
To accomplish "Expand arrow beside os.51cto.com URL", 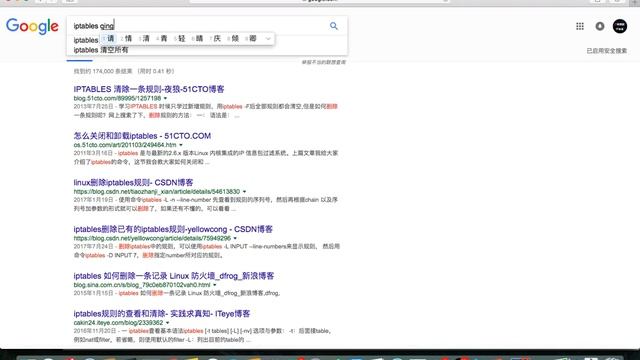I will tap(181, 145).
